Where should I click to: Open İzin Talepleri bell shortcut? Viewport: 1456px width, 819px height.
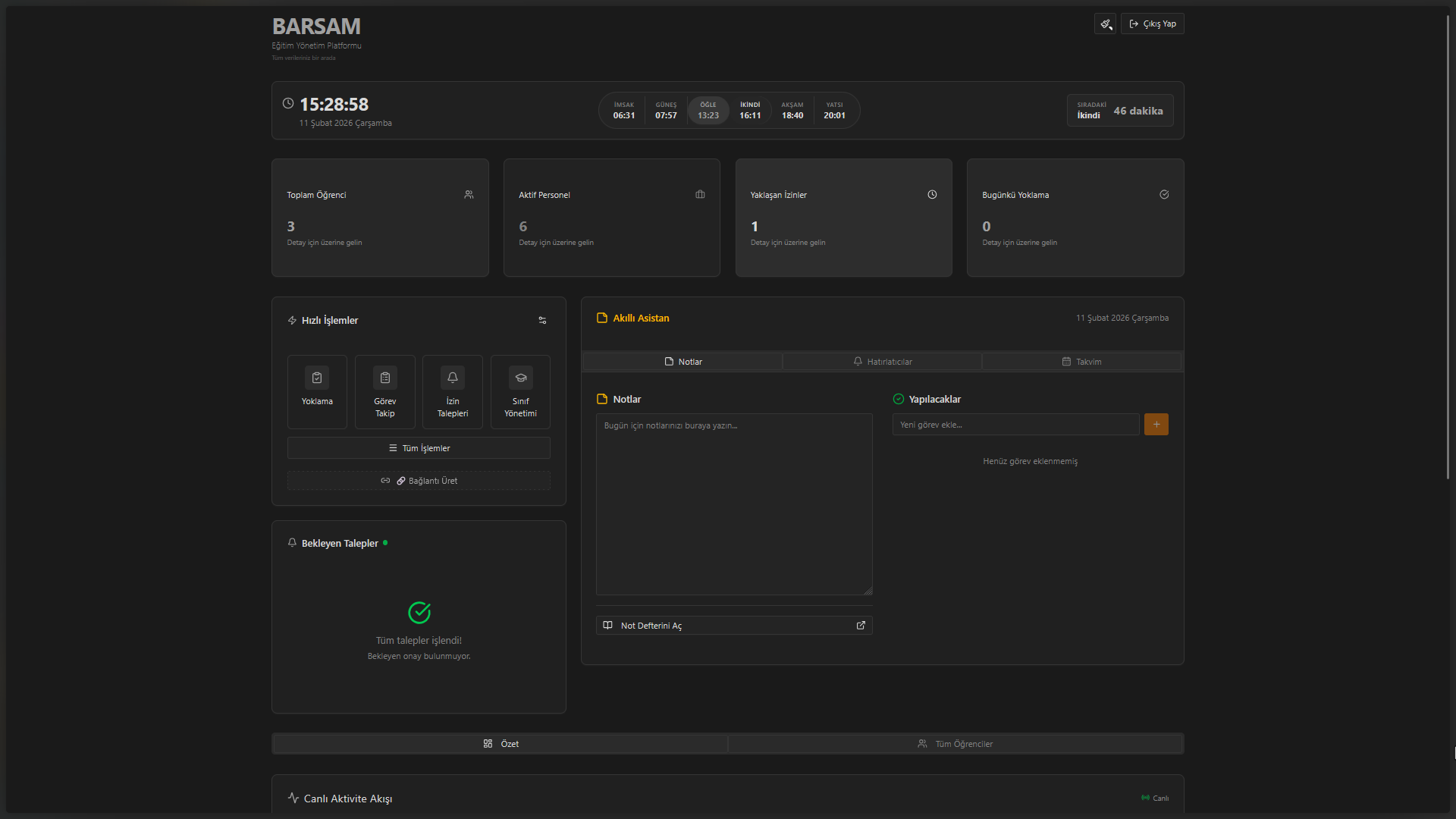(453, 391)
